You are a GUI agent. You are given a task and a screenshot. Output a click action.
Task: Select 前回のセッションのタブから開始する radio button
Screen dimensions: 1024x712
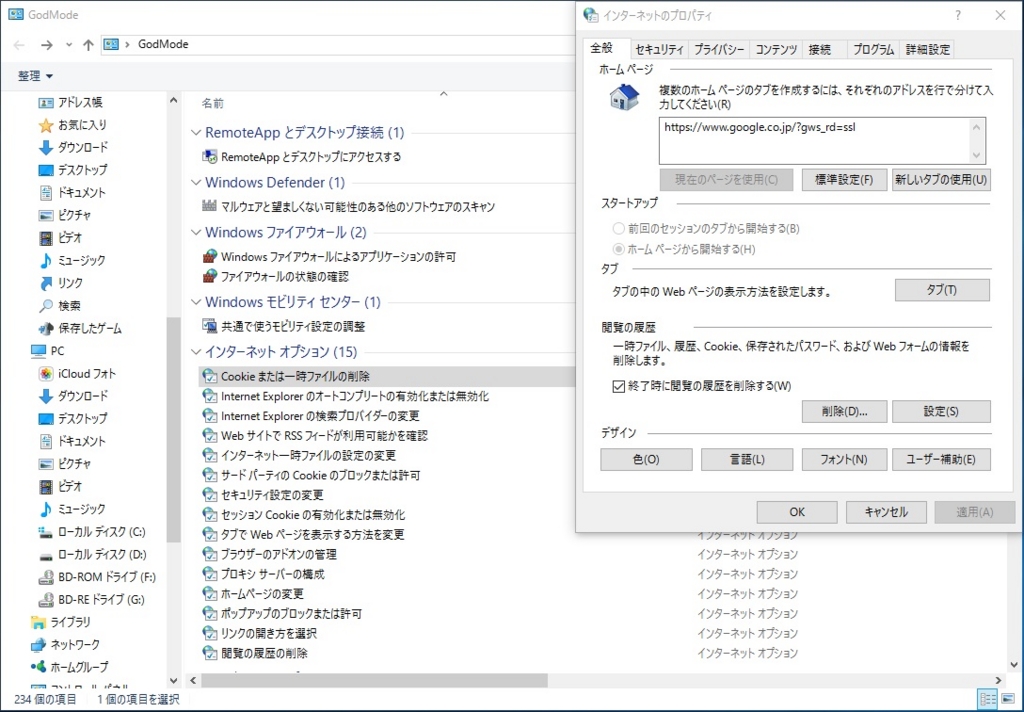(x=618, y=229)
